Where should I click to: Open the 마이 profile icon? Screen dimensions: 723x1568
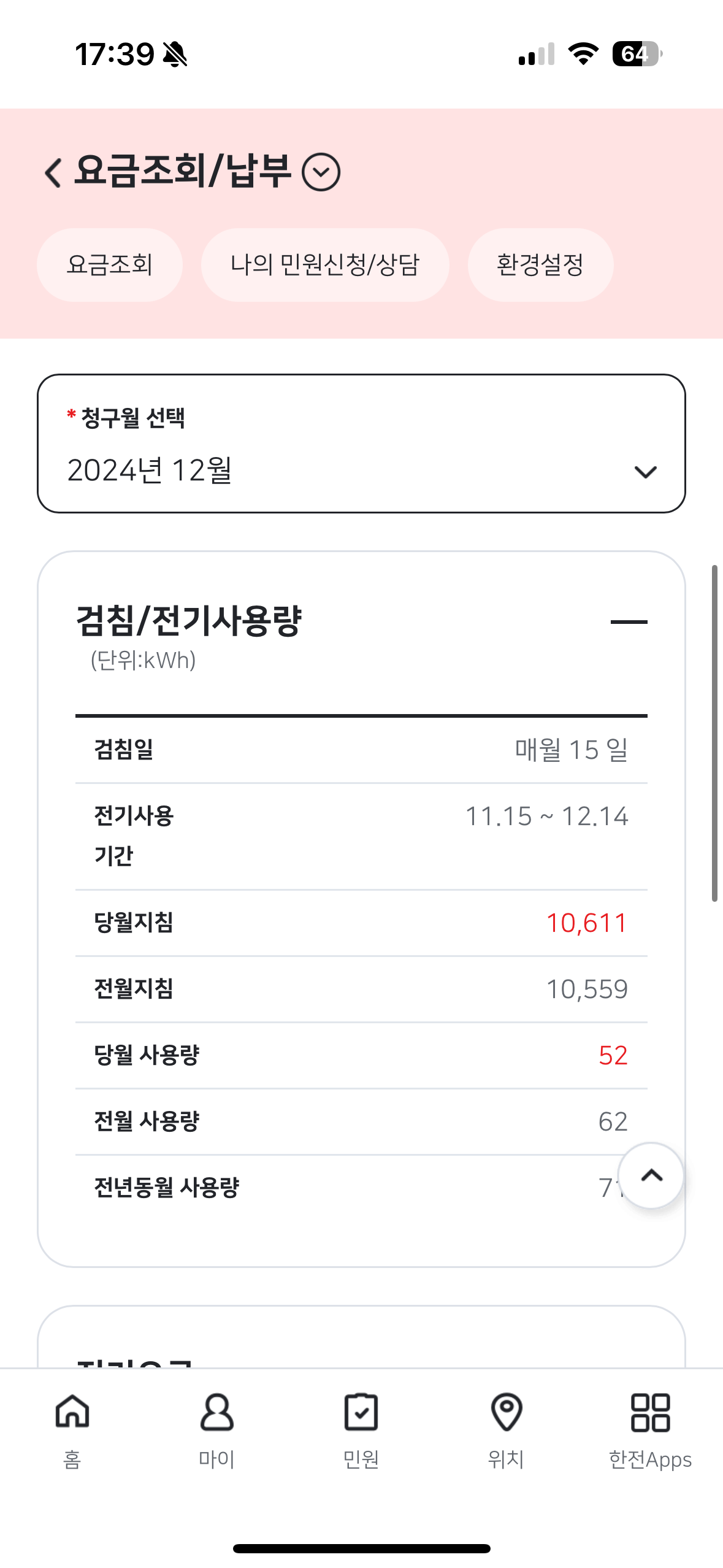[217, 1411]
